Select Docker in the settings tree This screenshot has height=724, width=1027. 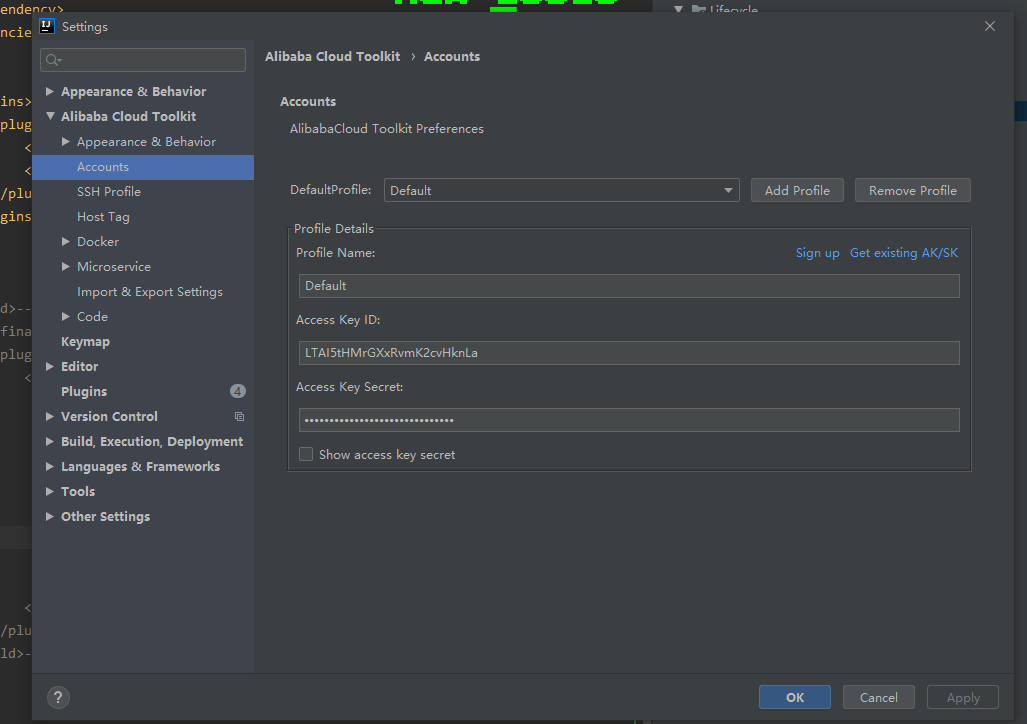point(98,242)
